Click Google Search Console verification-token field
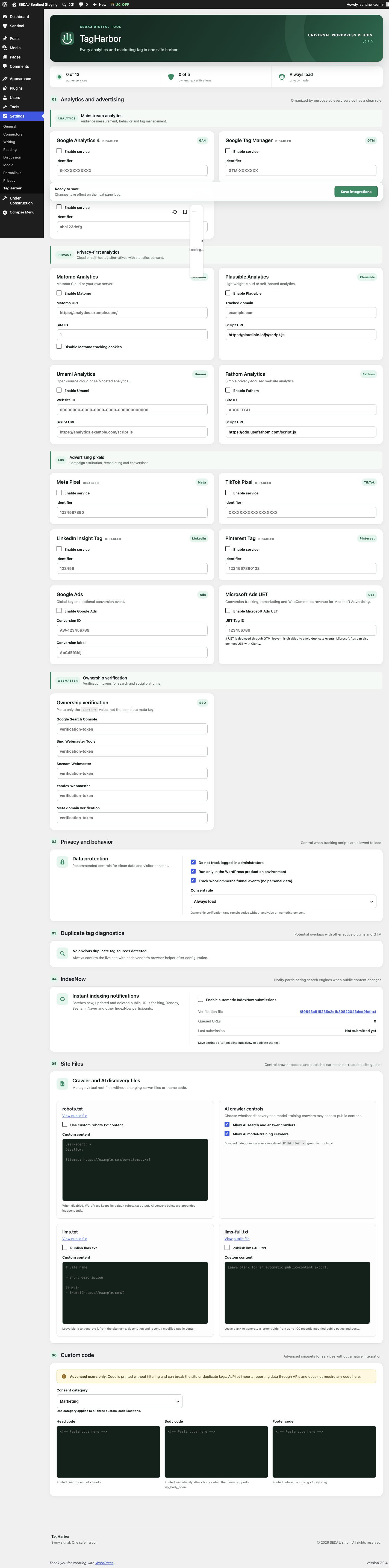The height and width of the screenshot is (1568, 389). click(x=132, y=729)
